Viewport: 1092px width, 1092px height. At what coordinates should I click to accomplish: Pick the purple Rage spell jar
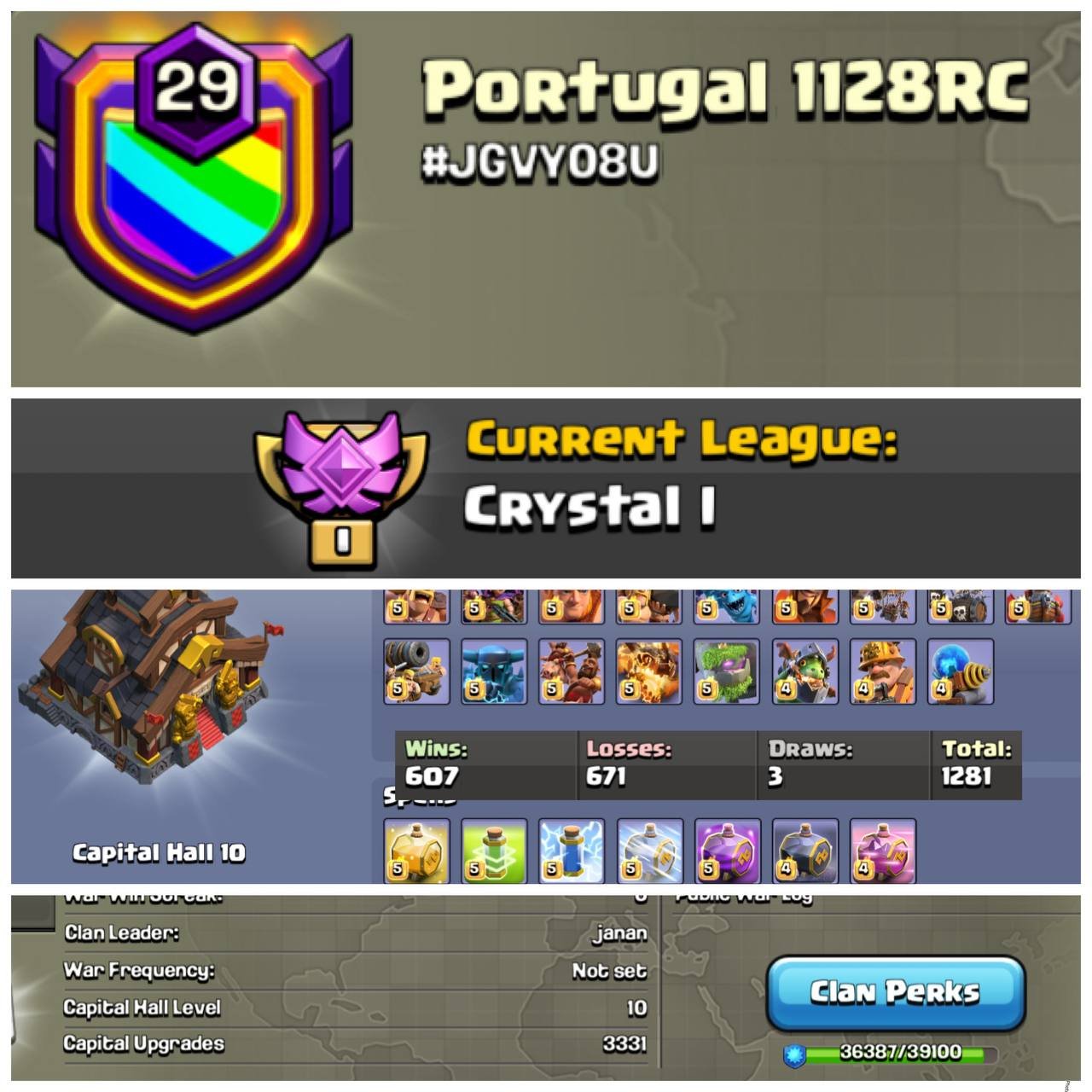point(727,851)
